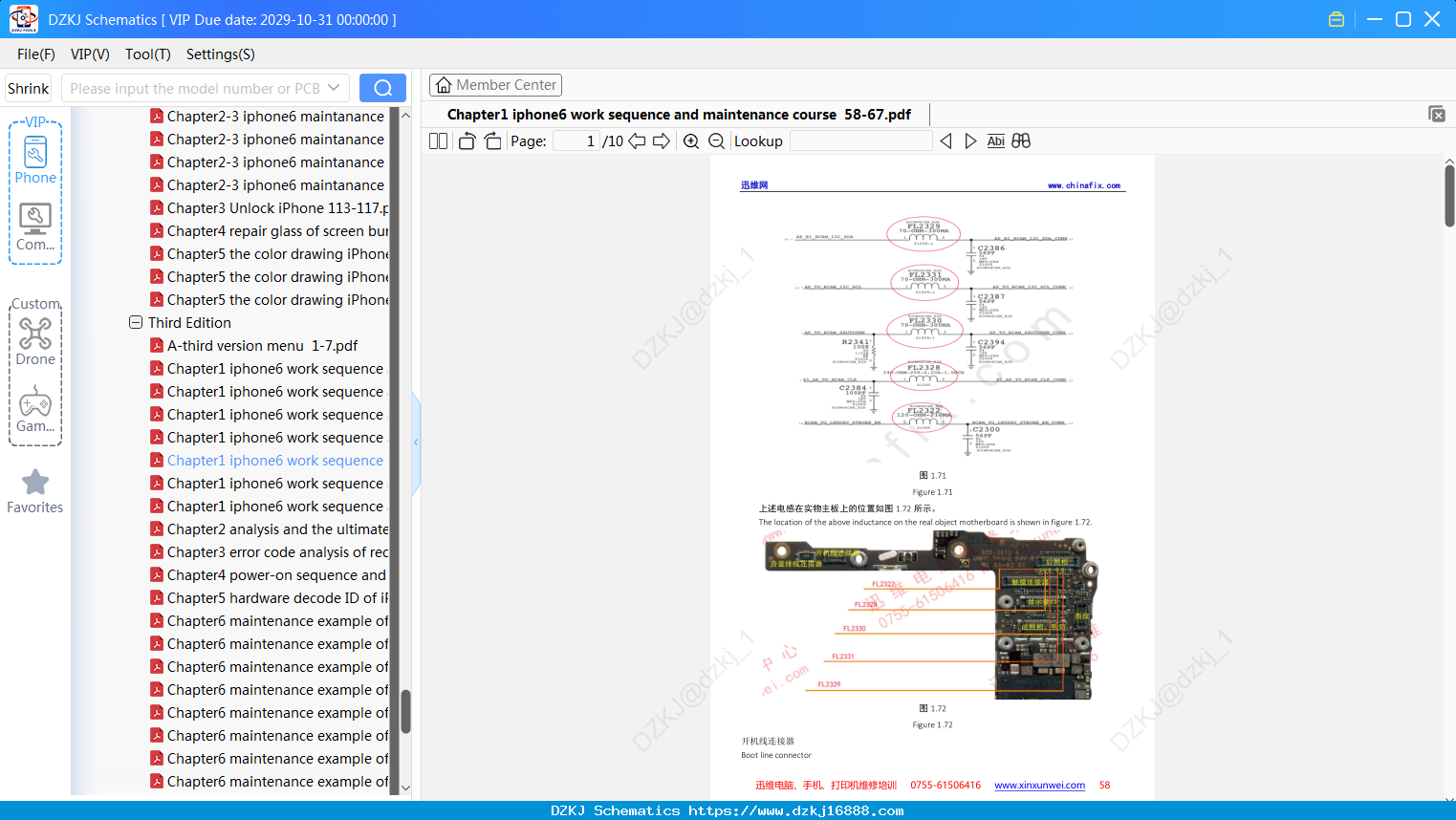The height and width of the screenshot is (820, 1456).
Task: Open the Tool(T) menu
Action: tap(148, 54)
